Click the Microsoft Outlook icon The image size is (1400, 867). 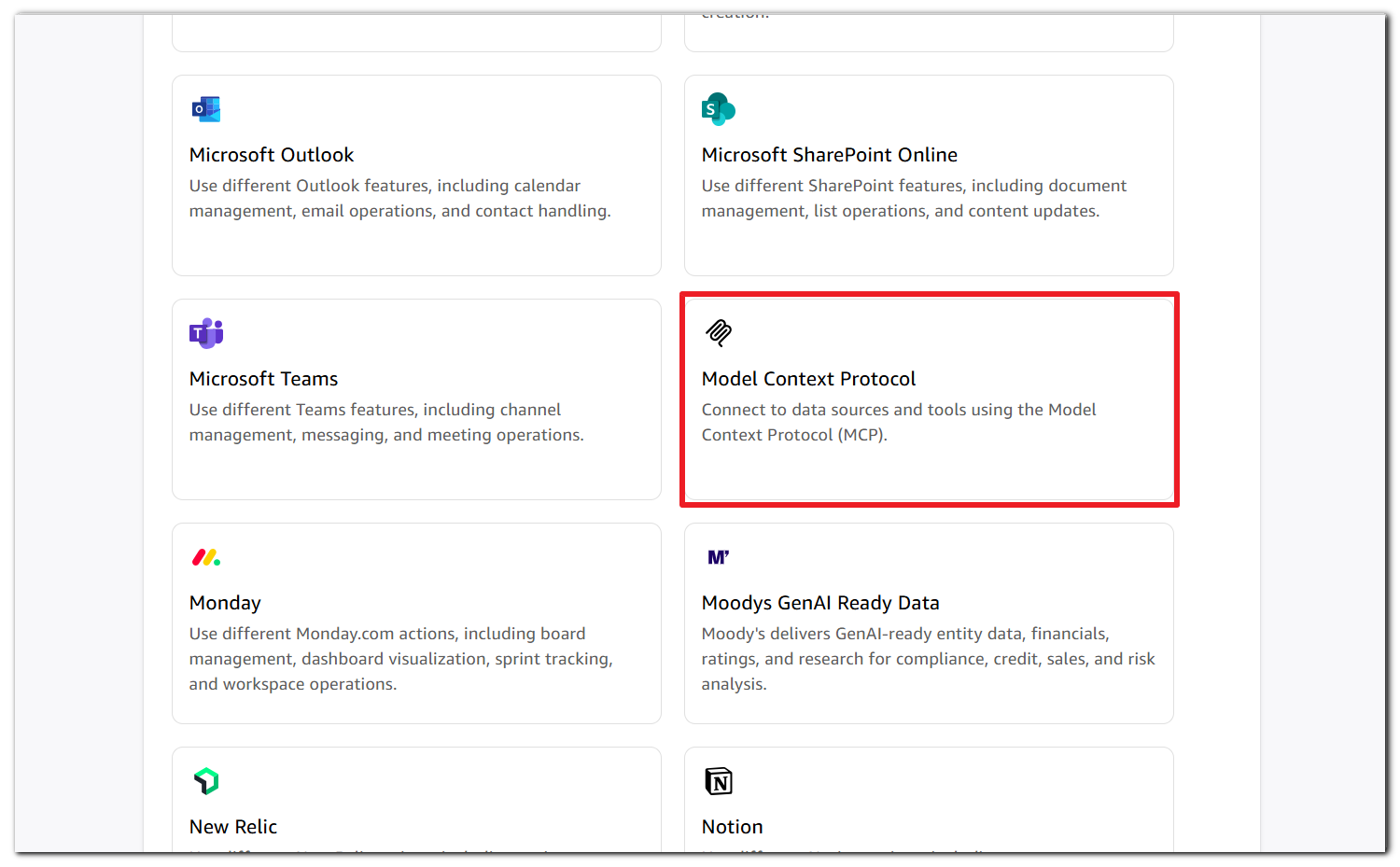206,109
